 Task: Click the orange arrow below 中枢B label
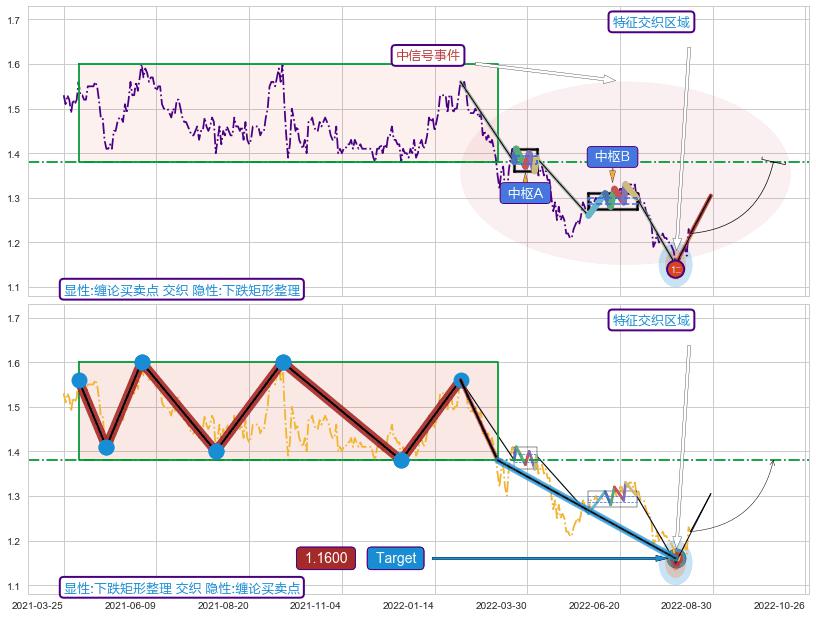(612, 177)
